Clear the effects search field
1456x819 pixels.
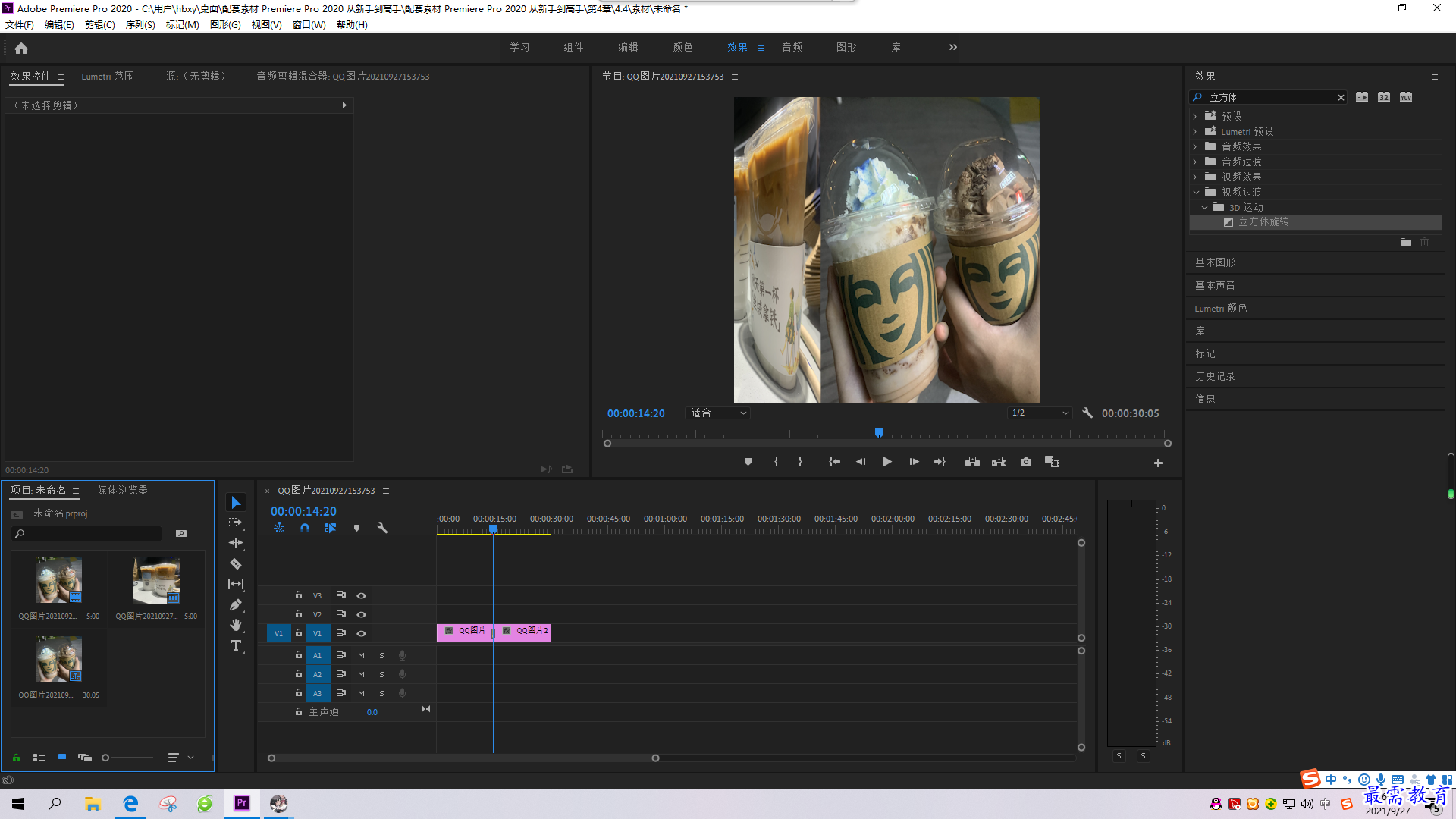click(x=1341, y=97)
